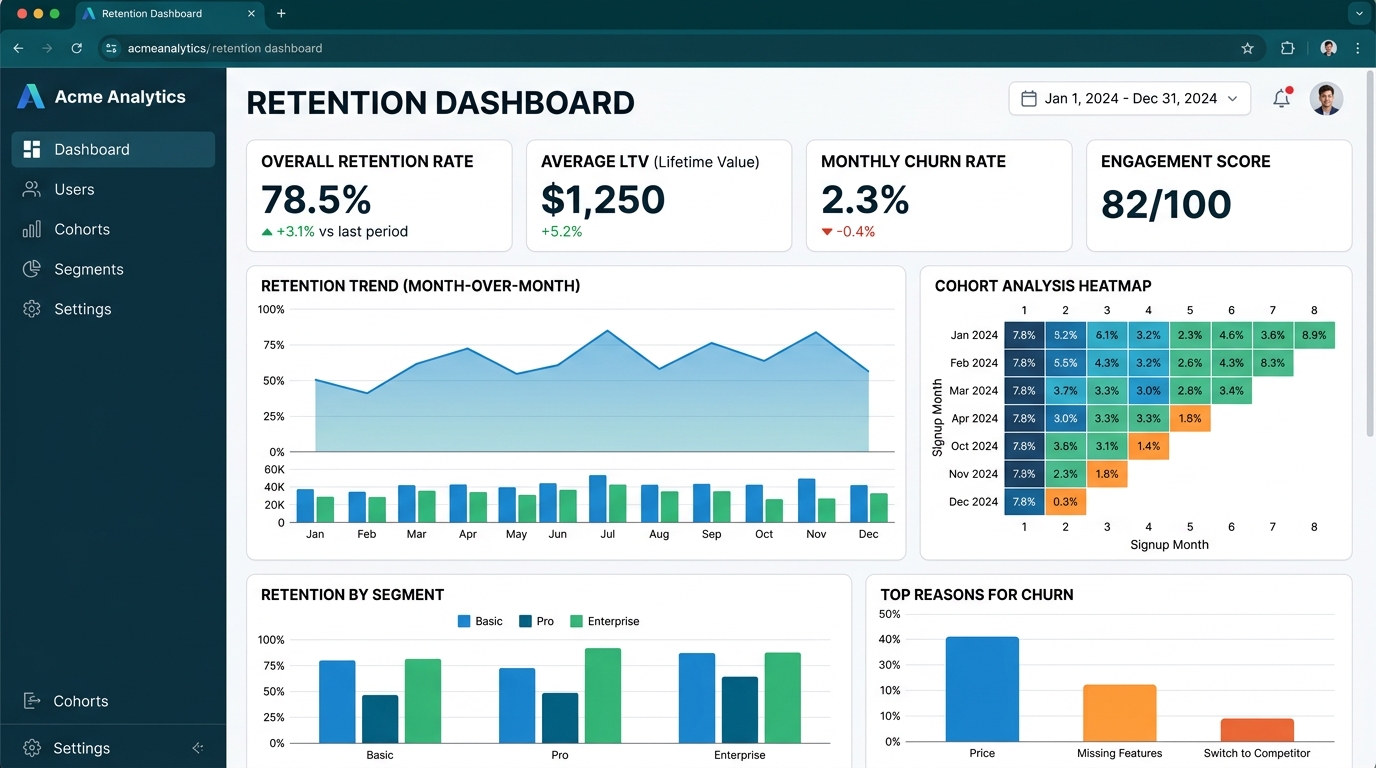The image size is (1376, 768).
Task: Open the upper Cohorts sidebar item
Action: click(x=113, y=229)
